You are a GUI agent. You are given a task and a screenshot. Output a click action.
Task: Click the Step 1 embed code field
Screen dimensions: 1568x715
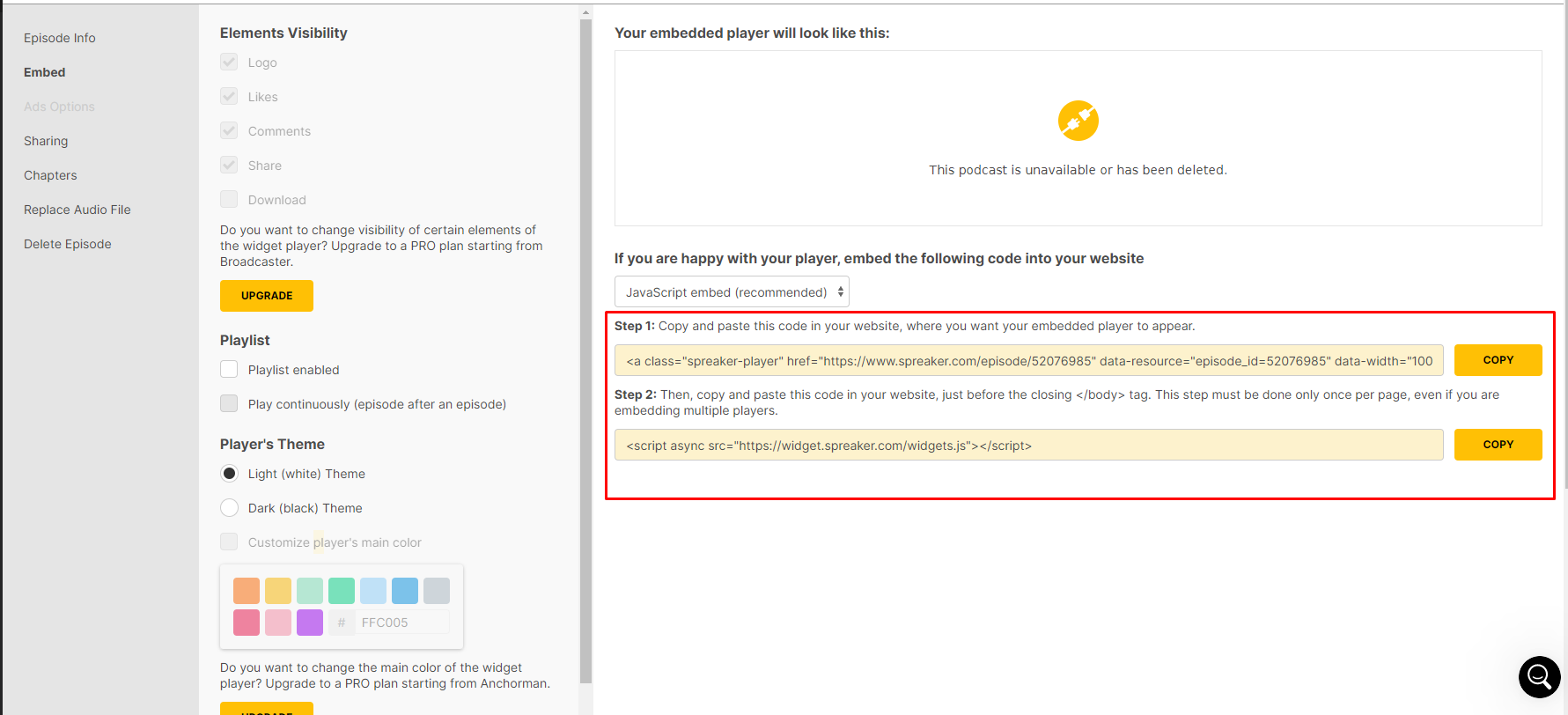[x=1028, y=361]
